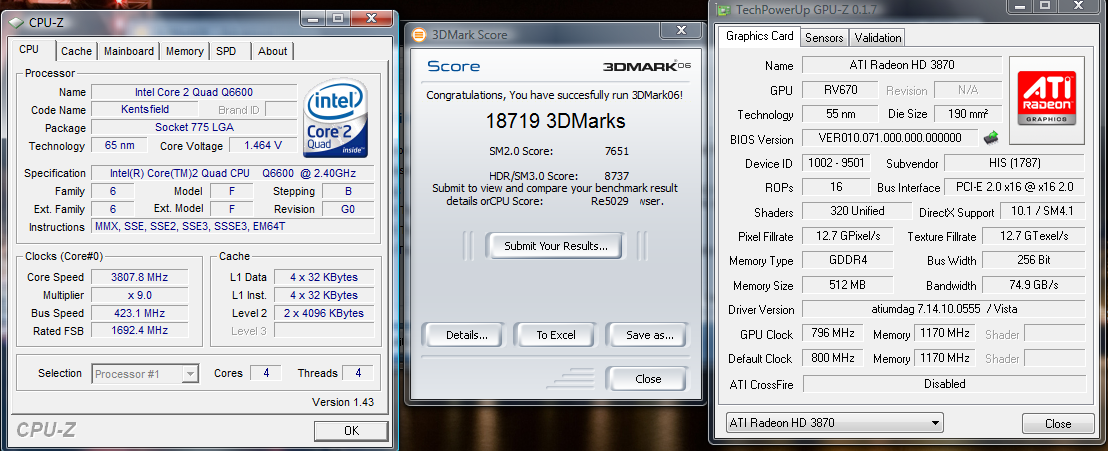Click the Multiplier value x 9.0
The image size is (1108, 451).
pos(140,295)
